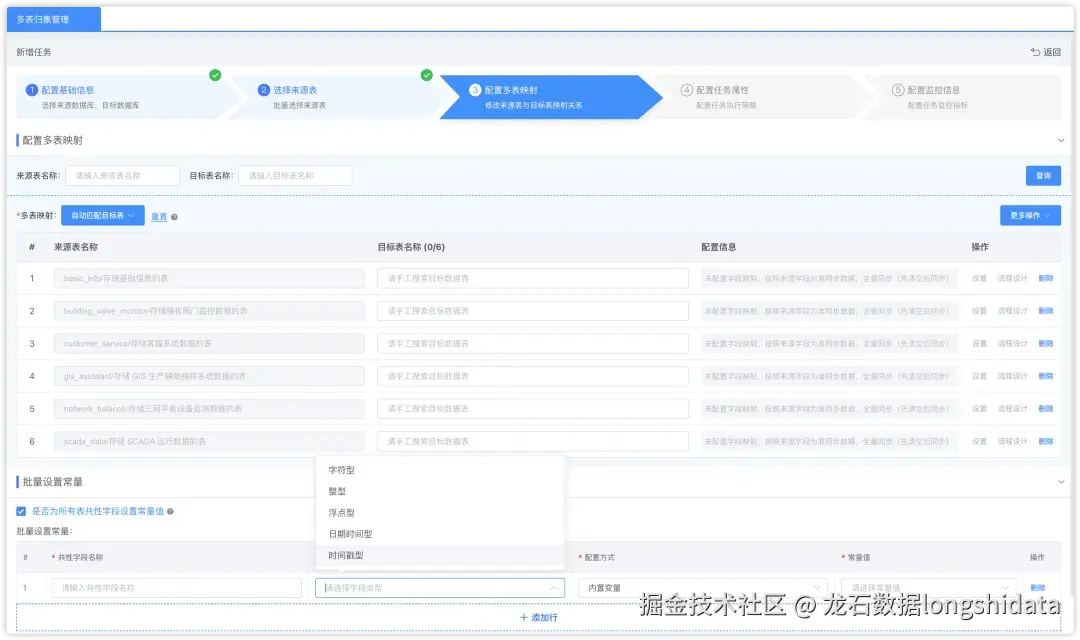The width and height of the screenshot is (1080, 640).
Task: Focus the 来源表名称 search input
Action: (x=123, y=176)
